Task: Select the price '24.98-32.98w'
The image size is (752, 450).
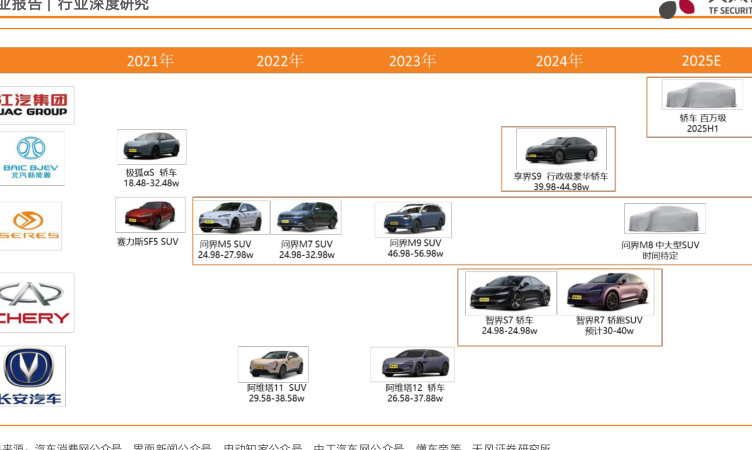Action: click(x=307, y=255)
